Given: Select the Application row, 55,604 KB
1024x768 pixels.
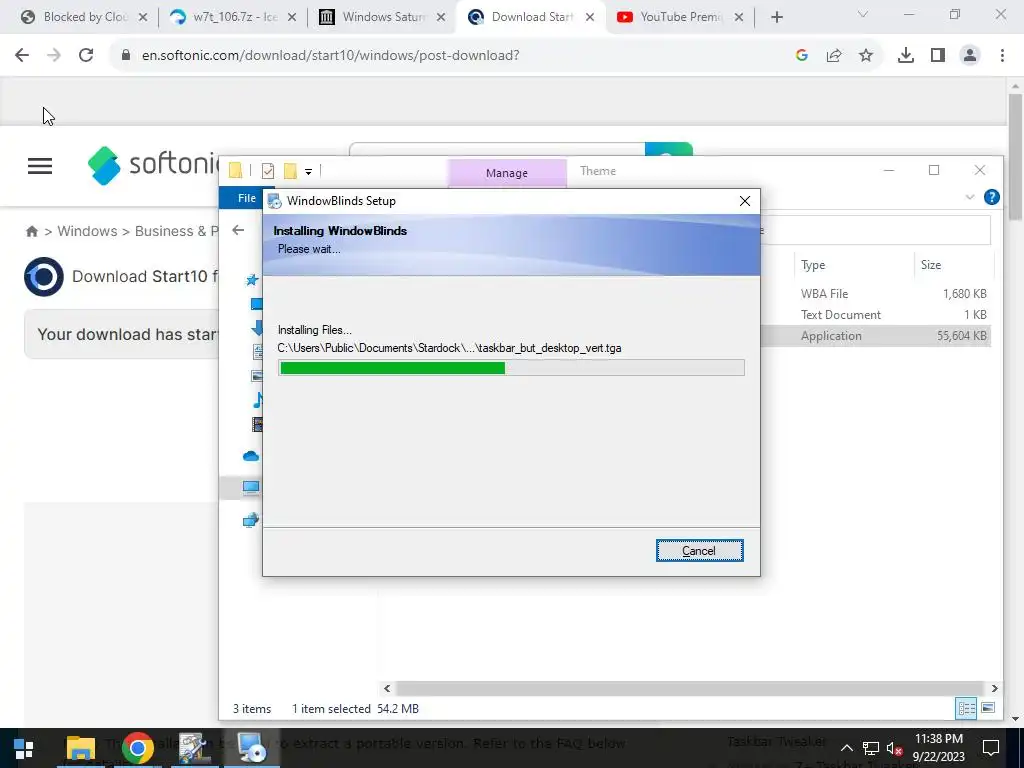Looking at the screenshot, I should coord(876,336).
